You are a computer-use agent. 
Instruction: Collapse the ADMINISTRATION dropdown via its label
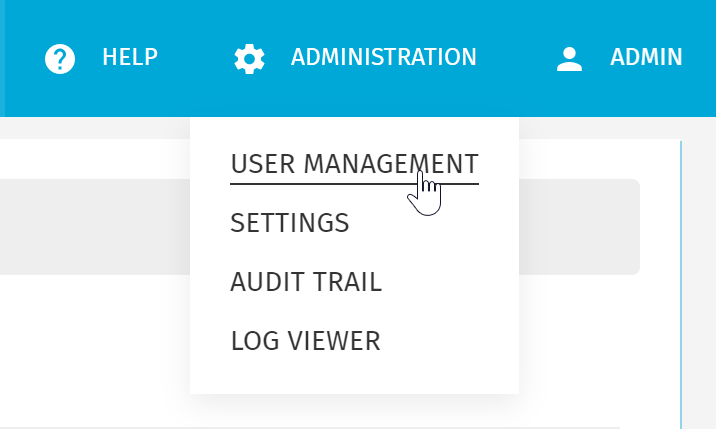383,58
